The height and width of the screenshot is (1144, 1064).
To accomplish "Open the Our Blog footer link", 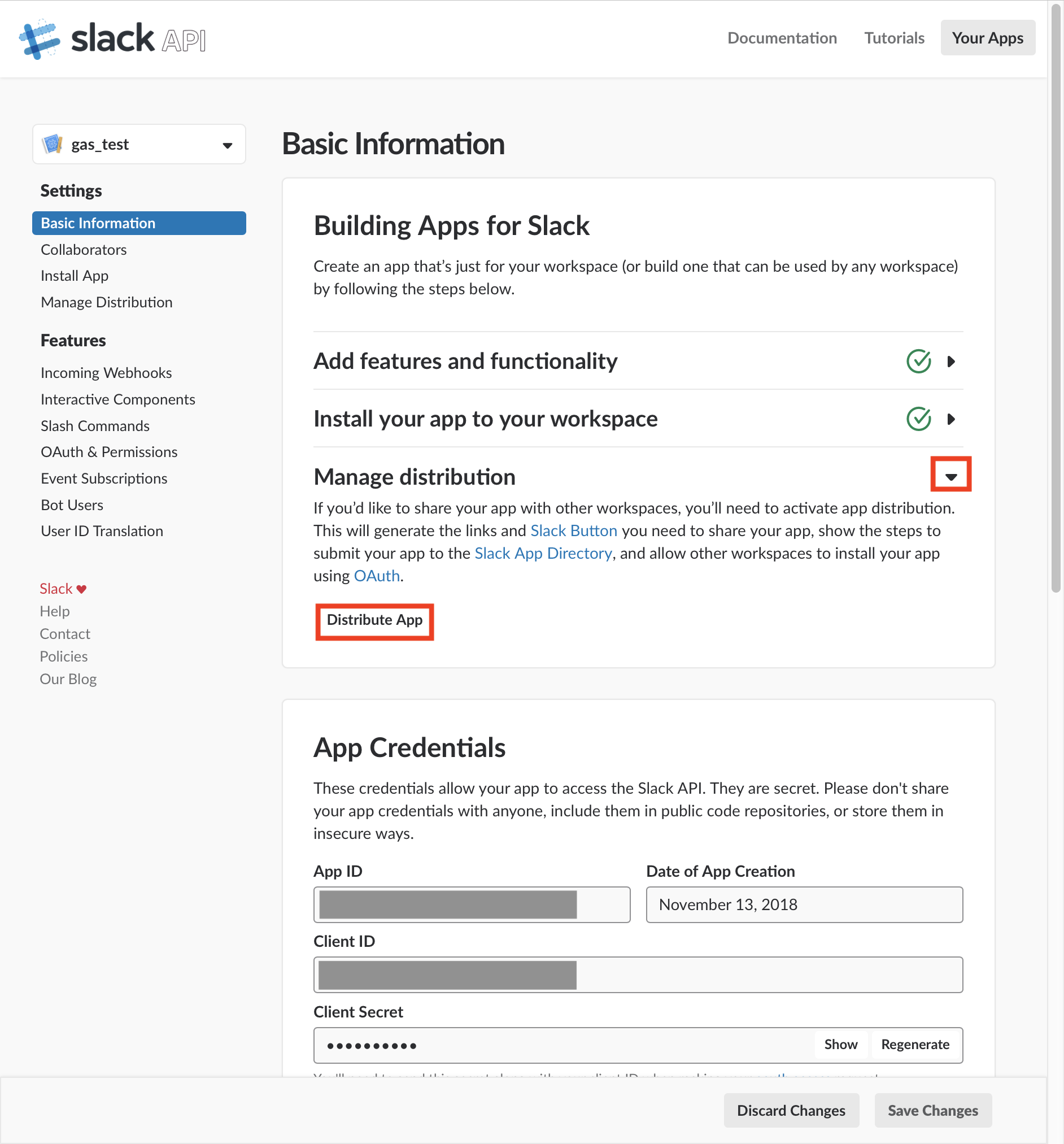I will coord(68,680).
